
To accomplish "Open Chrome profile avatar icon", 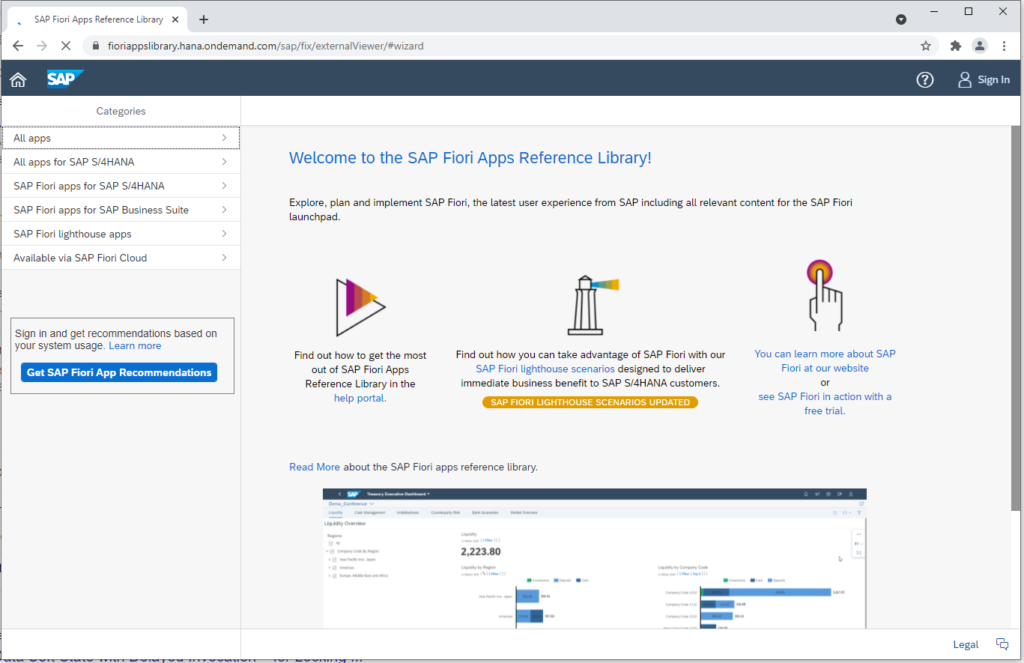I will tap(980, 46).
